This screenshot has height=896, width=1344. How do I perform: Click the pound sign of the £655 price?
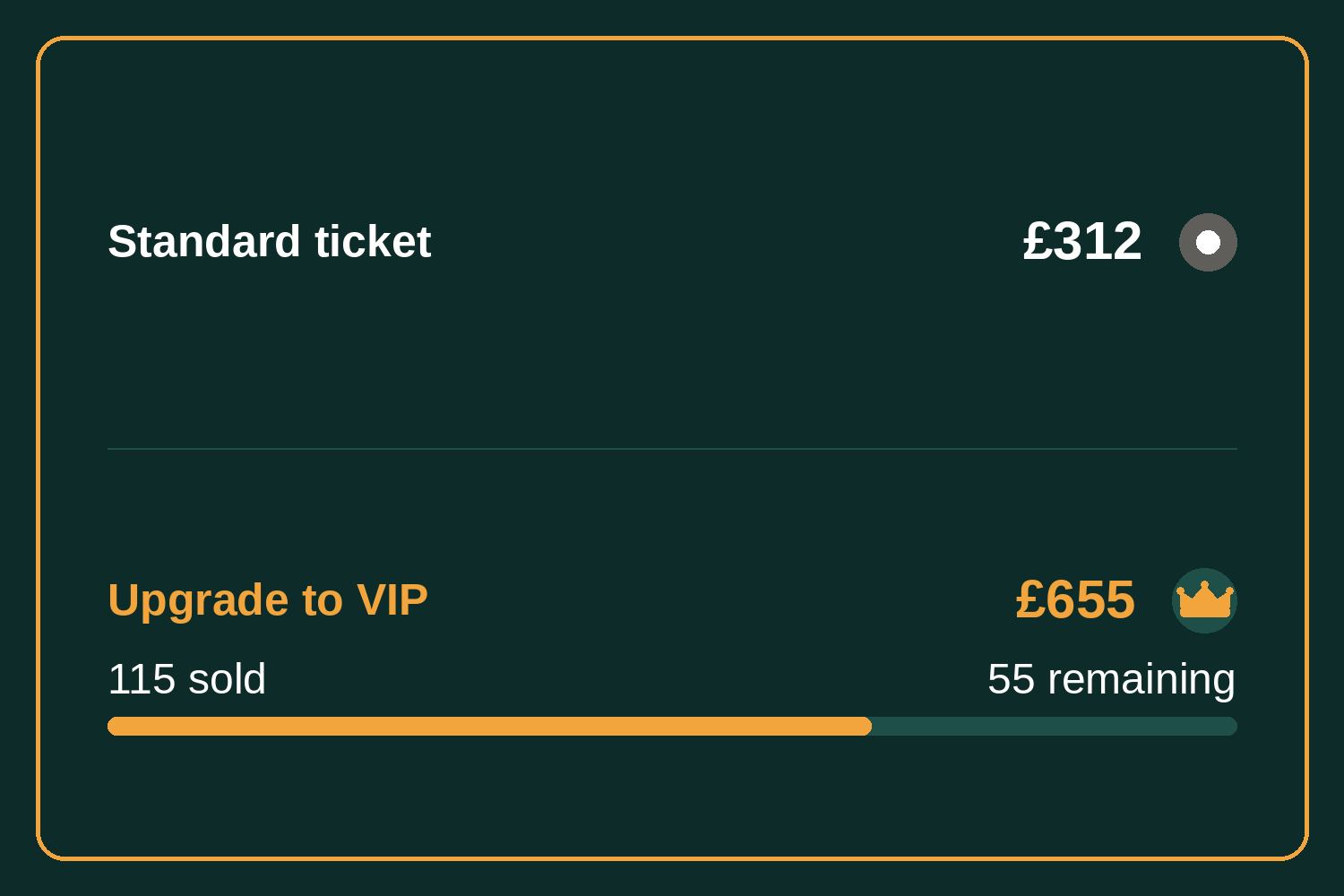pos(1030,599)
